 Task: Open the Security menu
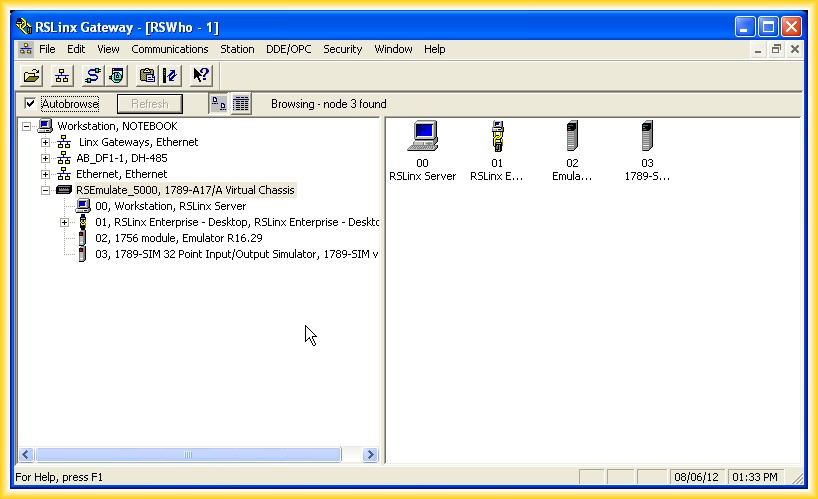(342, 49)
